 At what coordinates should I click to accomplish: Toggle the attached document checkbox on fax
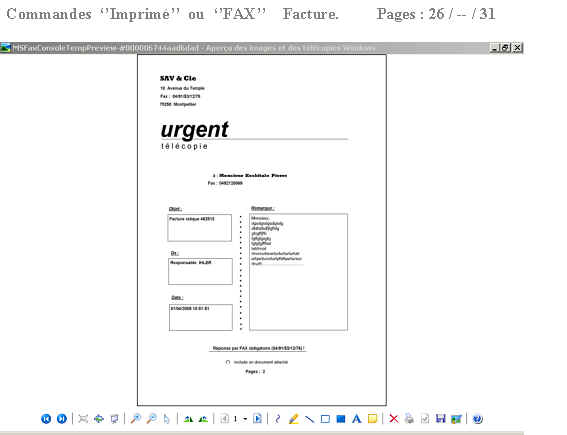pyautogui.click(x=228, y=362)
